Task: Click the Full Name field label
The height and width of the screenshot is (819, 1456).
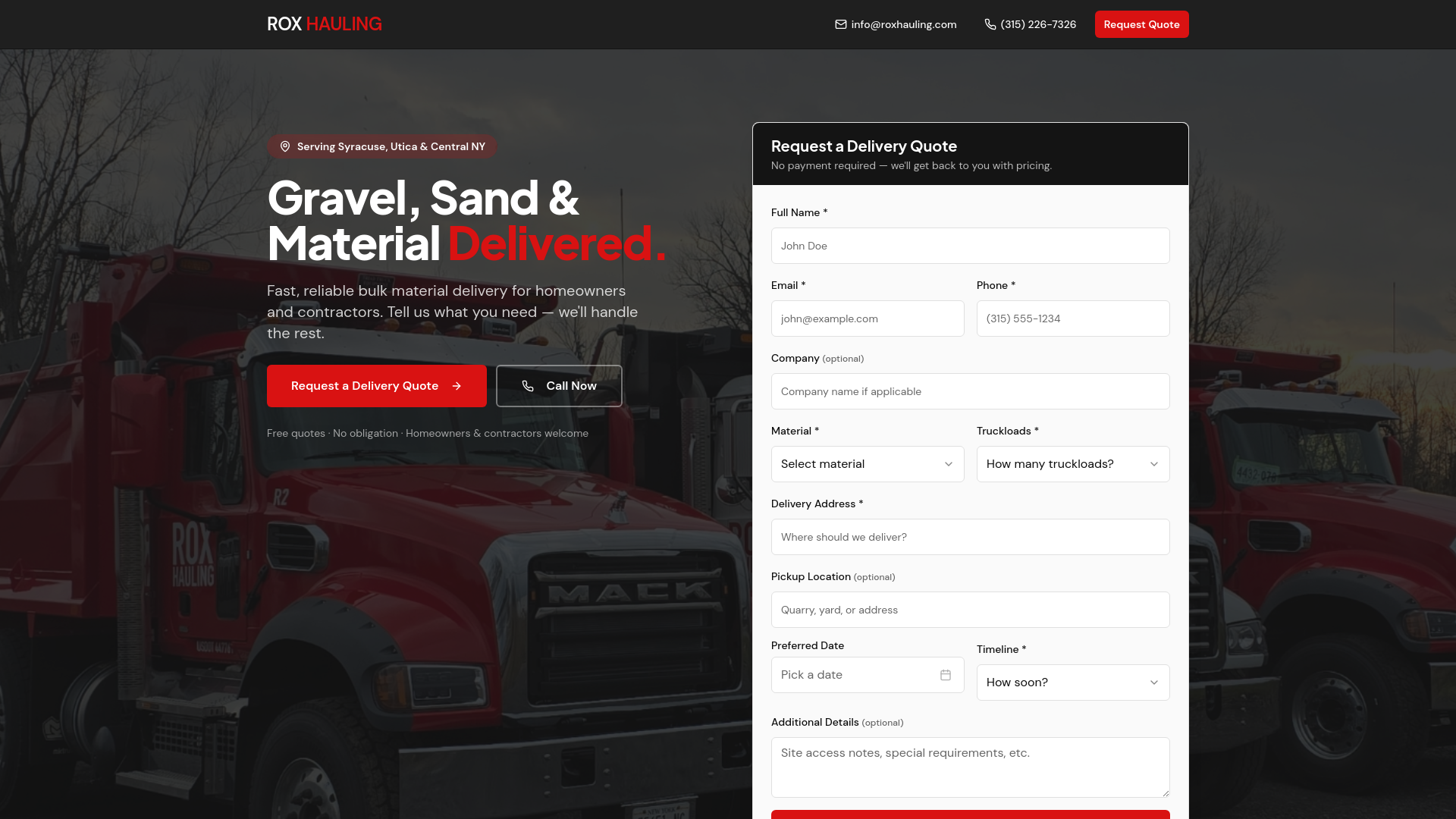Action: point(799,212)
